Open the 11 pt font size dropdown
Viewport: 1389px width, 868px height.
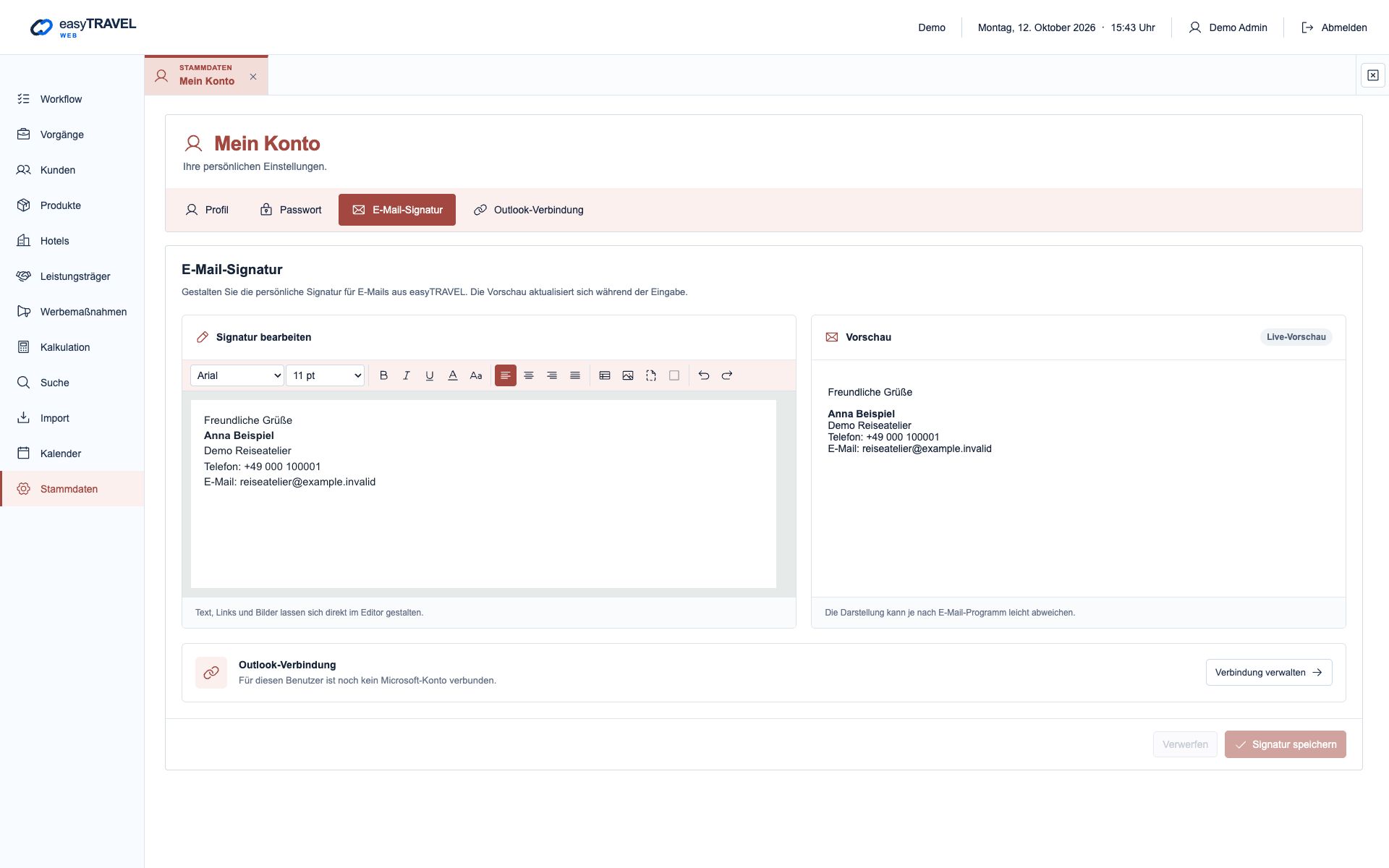pyautogui.click(x=326, y=375)
